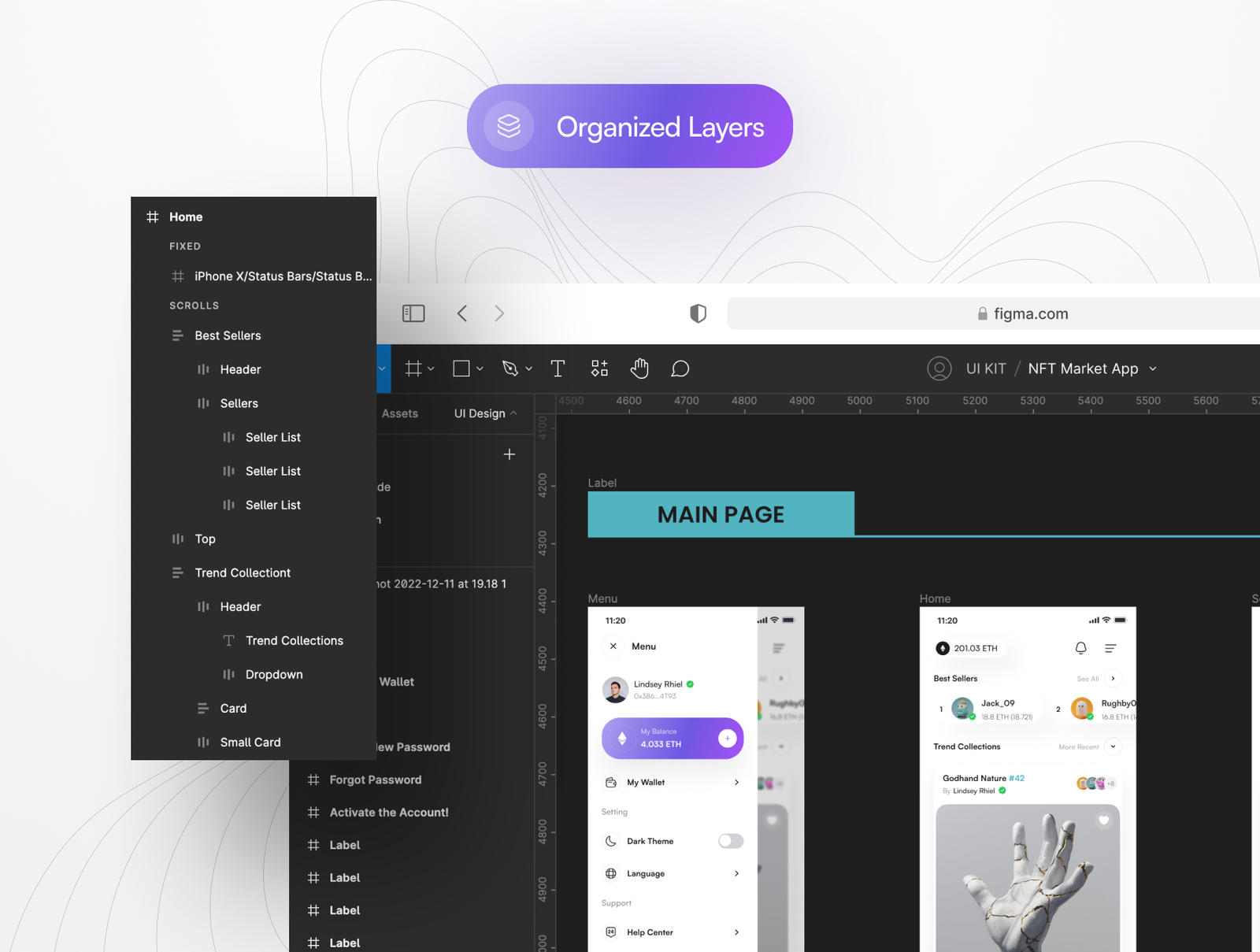The height and width of the screenshot is (952, 1260).
Task: Select the Text tool in toolbar
Action: 558,369
